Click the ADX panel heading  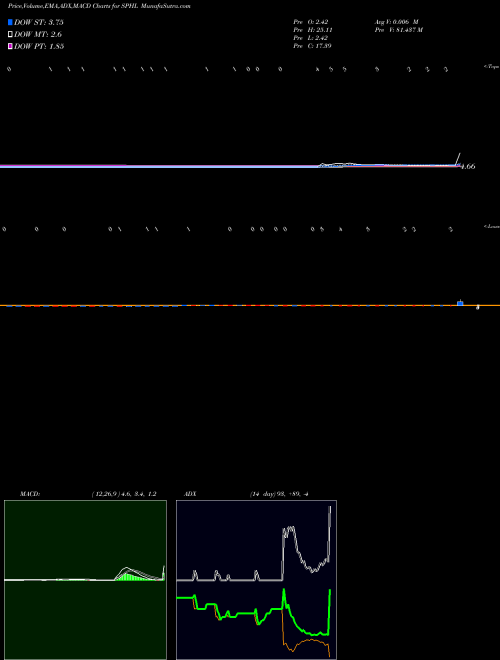coord(190,494)
